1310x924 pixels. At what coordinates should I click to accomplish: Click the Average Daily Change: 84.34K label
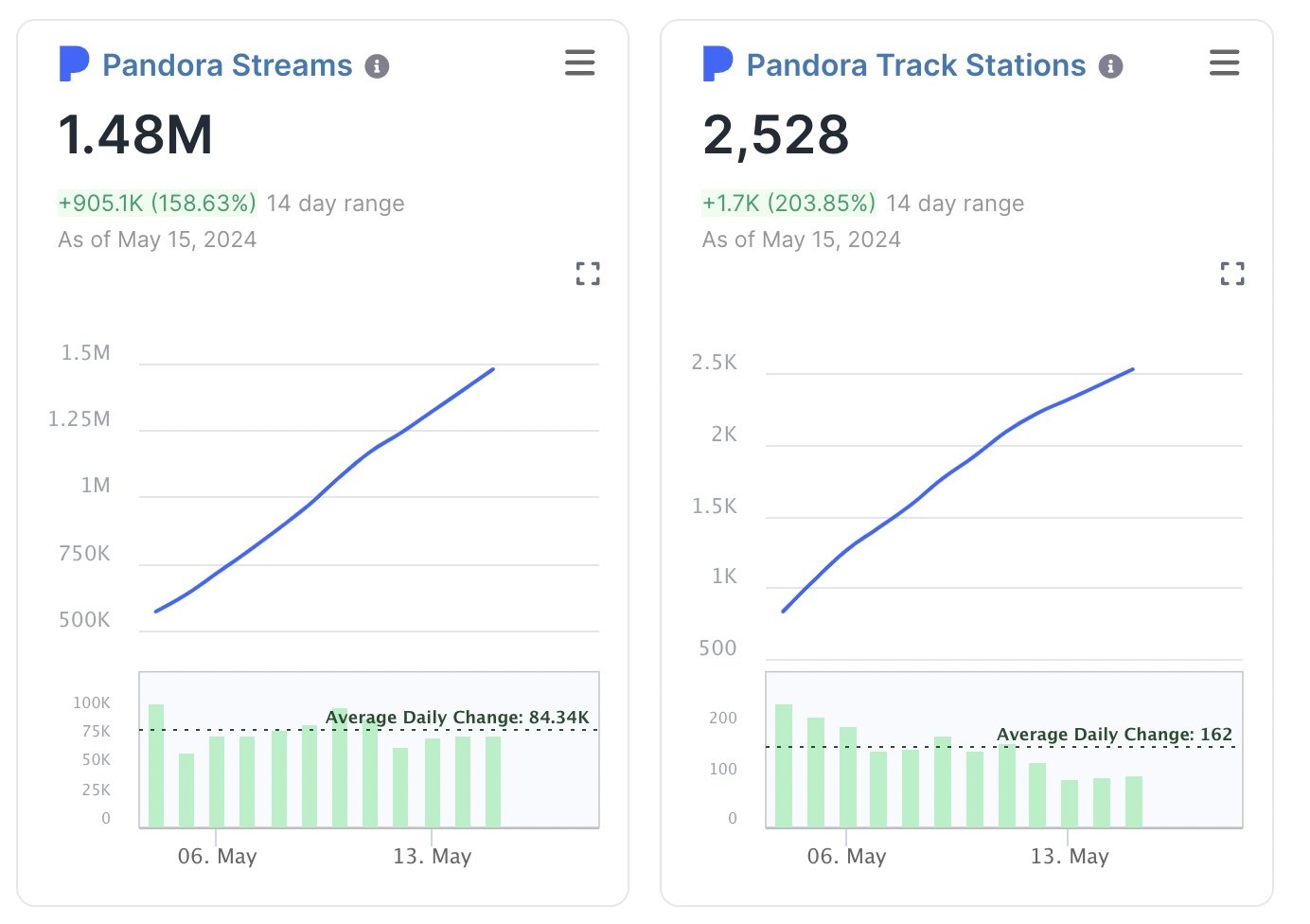[x=457, y=717]
